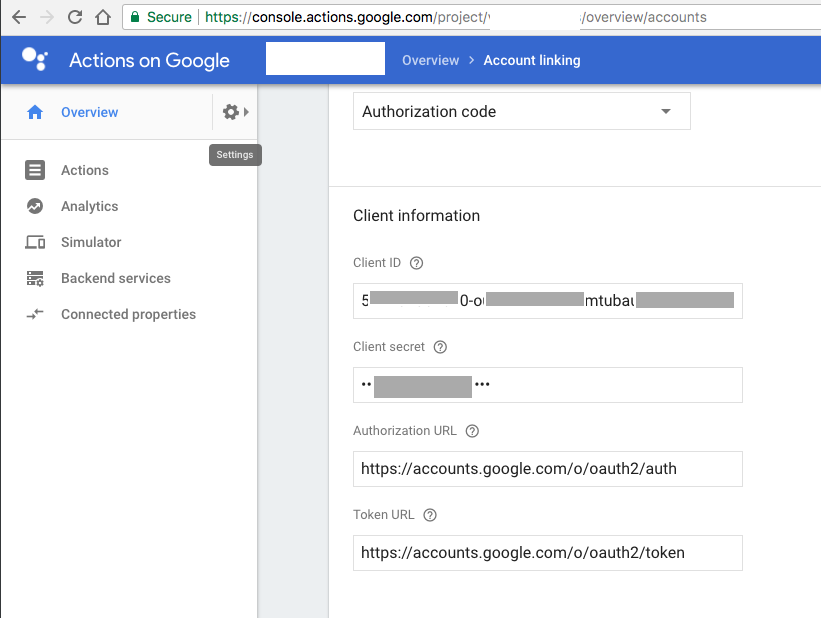Click the Simulator devices icon
821x618 pixels.
tap(35, 242)
